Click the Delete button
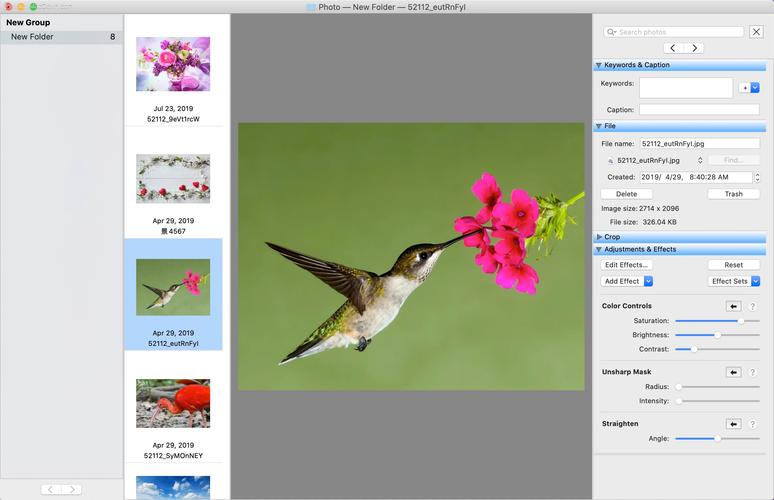Screen dimensions: 774x500 coord(626,194)
